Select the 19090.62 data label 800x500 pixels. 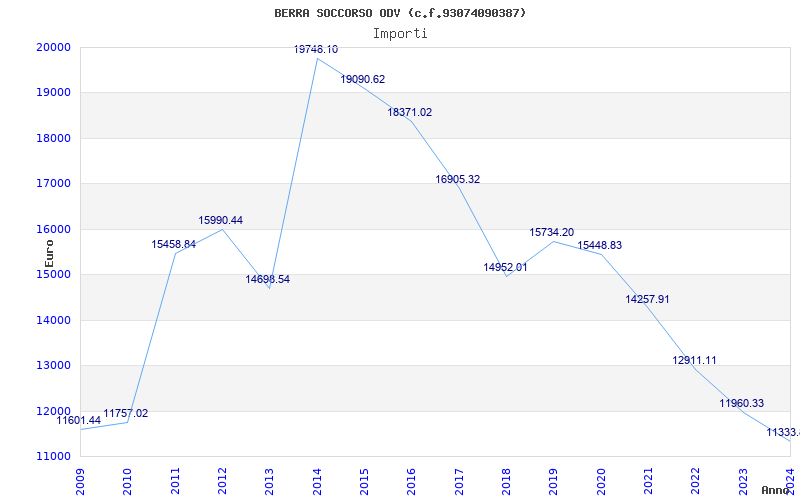(x=363, y=80)
